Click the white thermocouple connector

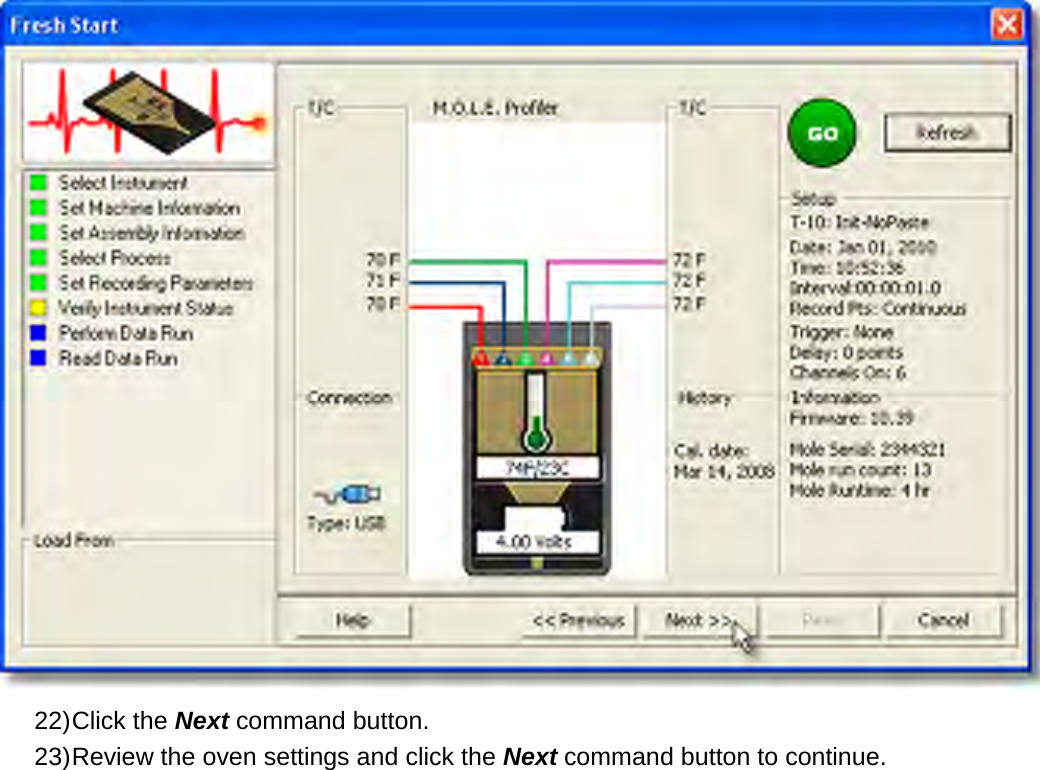coord(590,359)
